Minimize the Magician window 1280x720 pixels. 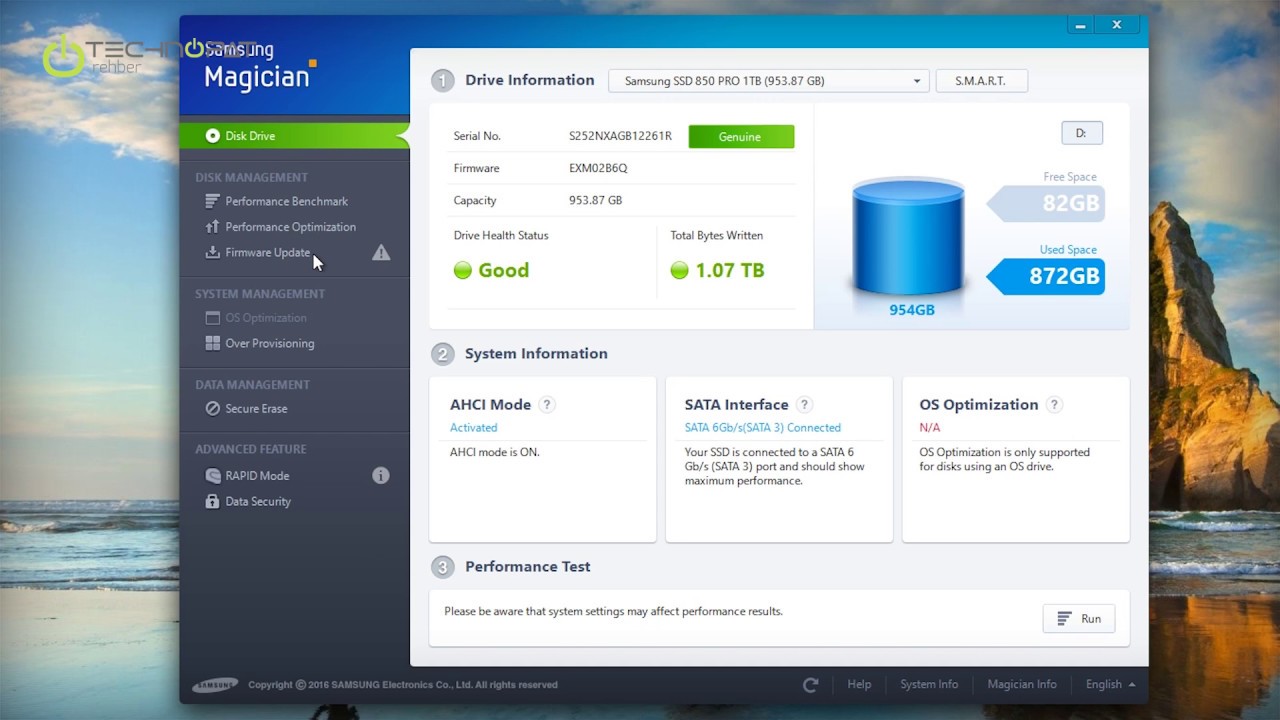point(1080,25)
